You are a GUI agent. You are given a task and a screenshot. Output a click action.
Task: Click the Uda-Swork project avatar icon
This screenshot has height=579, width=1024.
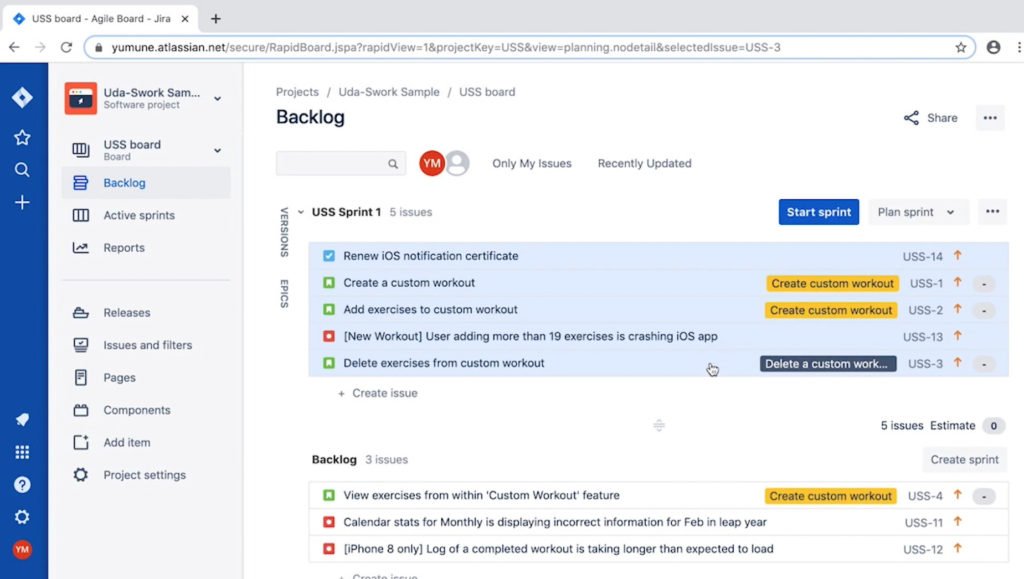tap(81, 98)
